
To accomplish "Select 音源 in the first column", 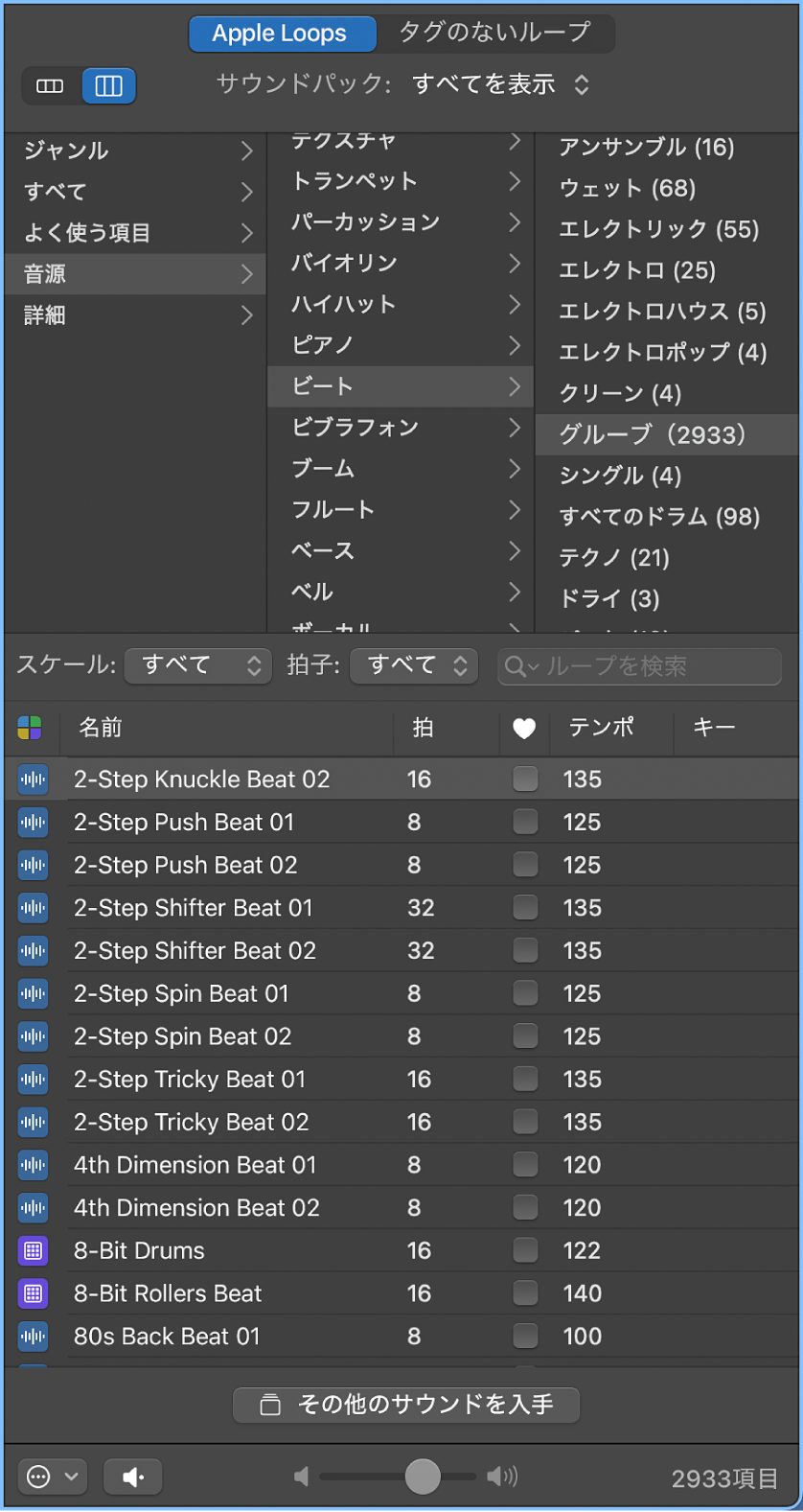I will (x=137, y=274).
